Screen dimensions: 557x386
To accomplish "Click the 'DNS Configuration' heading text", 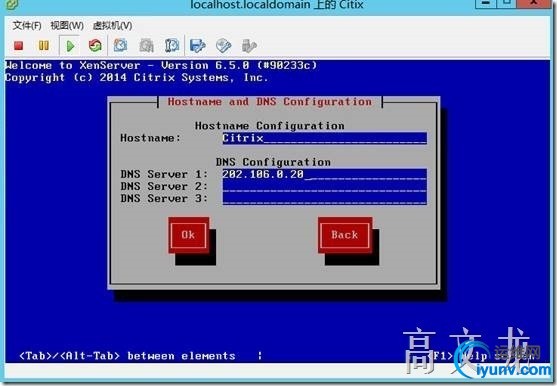I will coord(273,162).
